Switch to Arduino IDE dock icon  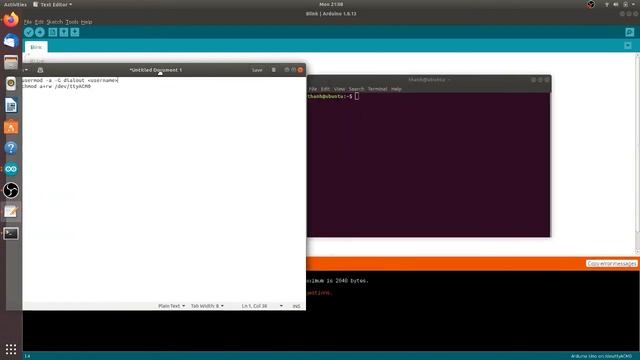11,169
